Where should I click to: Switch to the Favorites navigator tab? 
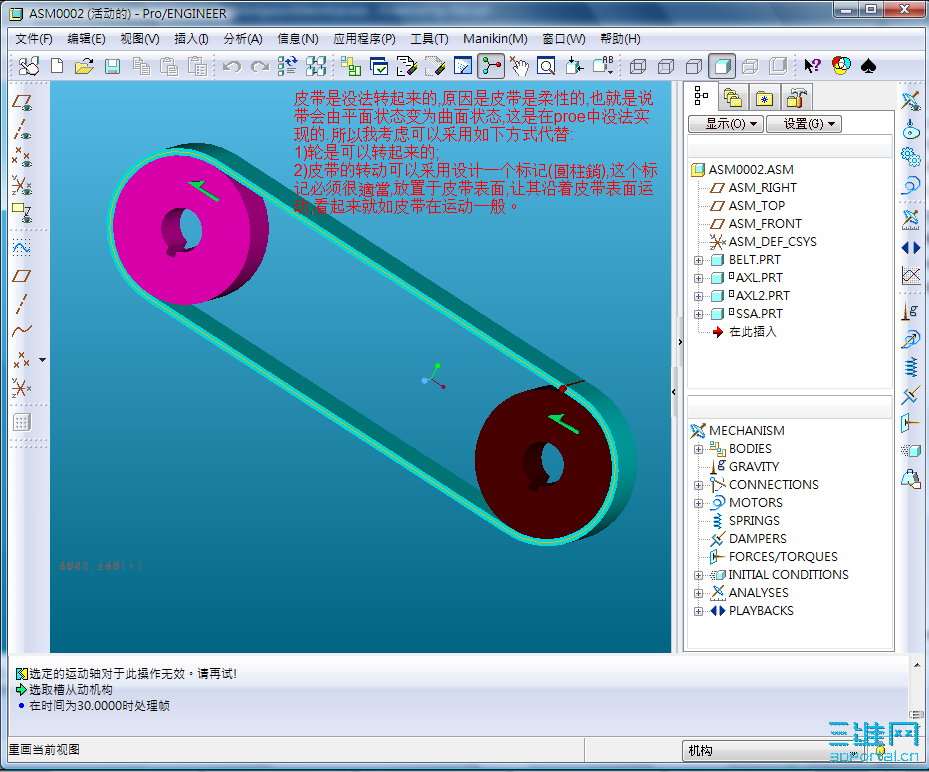764,97
